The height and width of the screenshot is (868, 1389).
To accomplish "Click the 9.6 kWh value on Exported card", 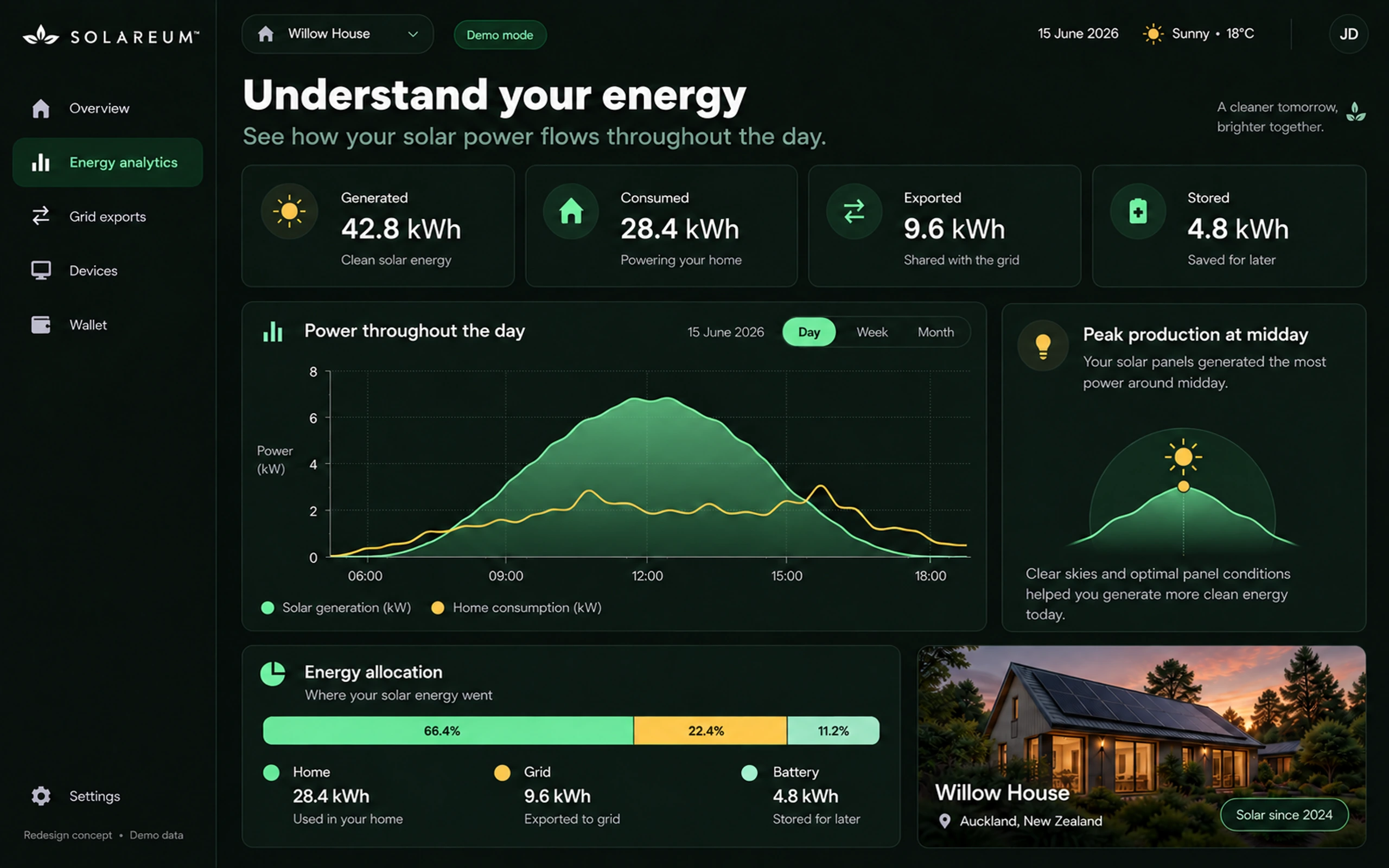I will point(954,228).
